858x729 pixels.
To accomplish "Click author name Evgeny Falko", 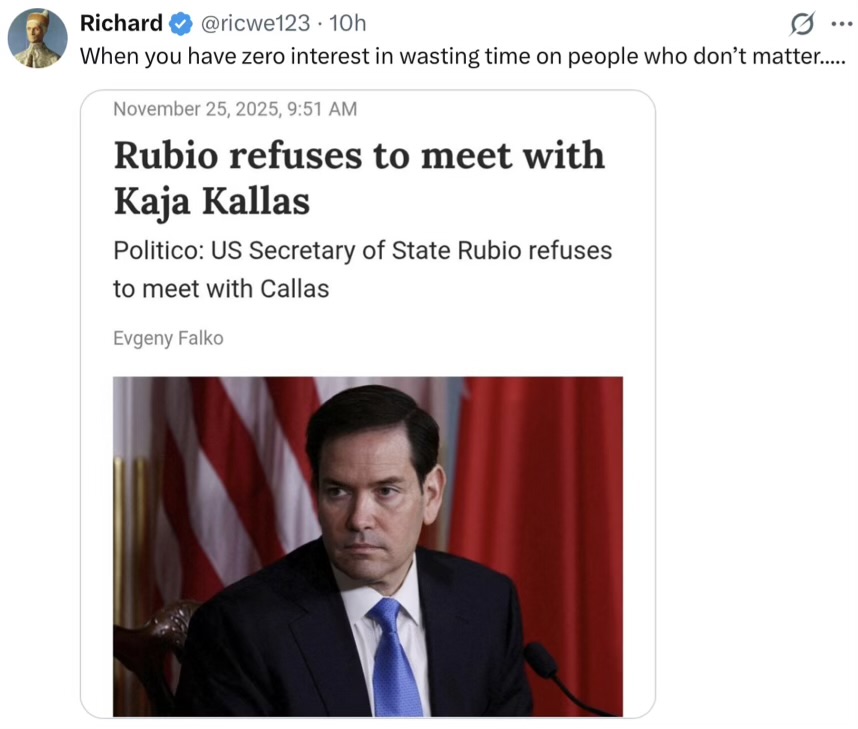I will coord(168,338).
